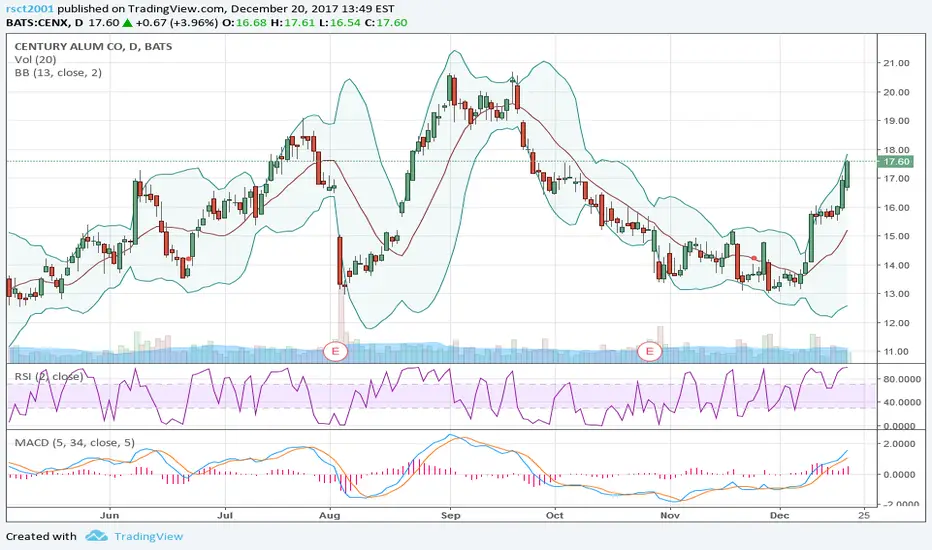The width and height of the screenshot is (932, 550).
Task: Click the Aug label on time axis
Action: pyautogui.click(x=329, y=516)
